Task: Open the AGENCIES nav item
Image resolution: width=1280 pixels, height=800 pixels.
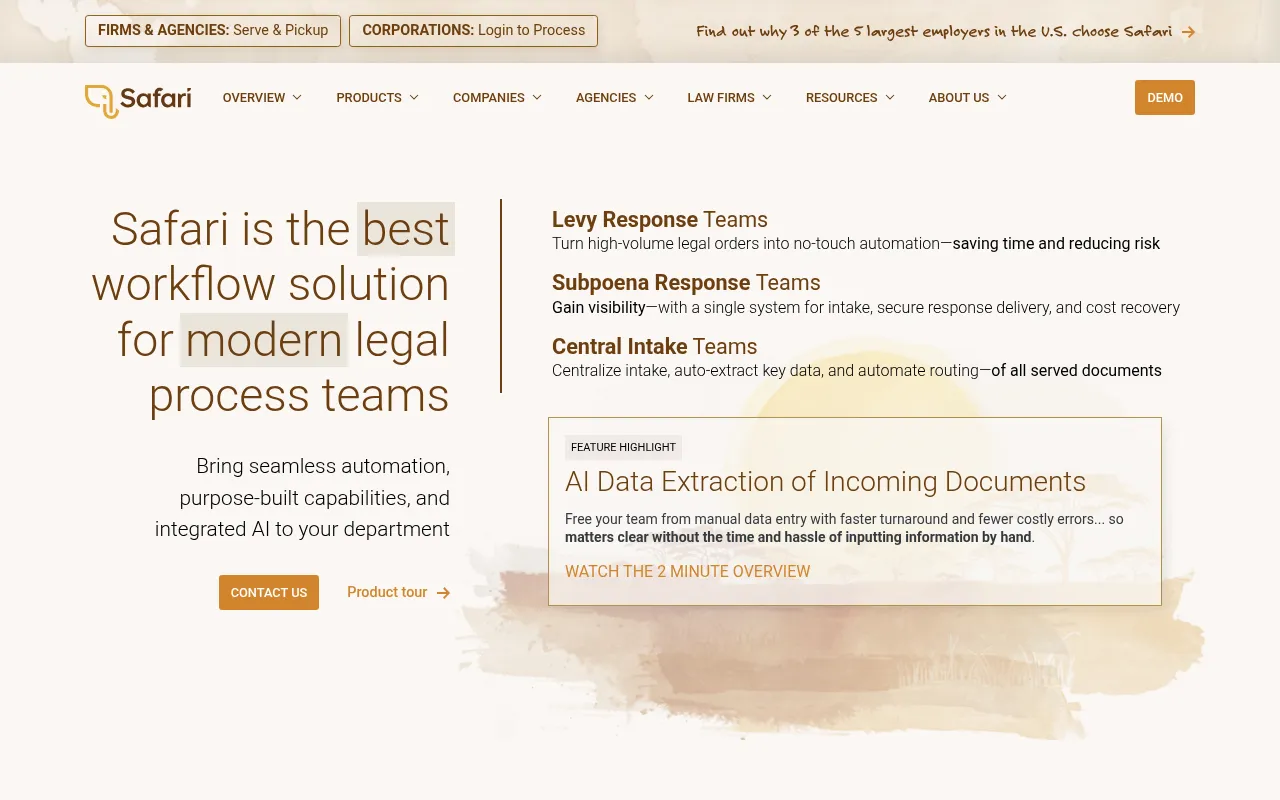Action: (606, 98)
